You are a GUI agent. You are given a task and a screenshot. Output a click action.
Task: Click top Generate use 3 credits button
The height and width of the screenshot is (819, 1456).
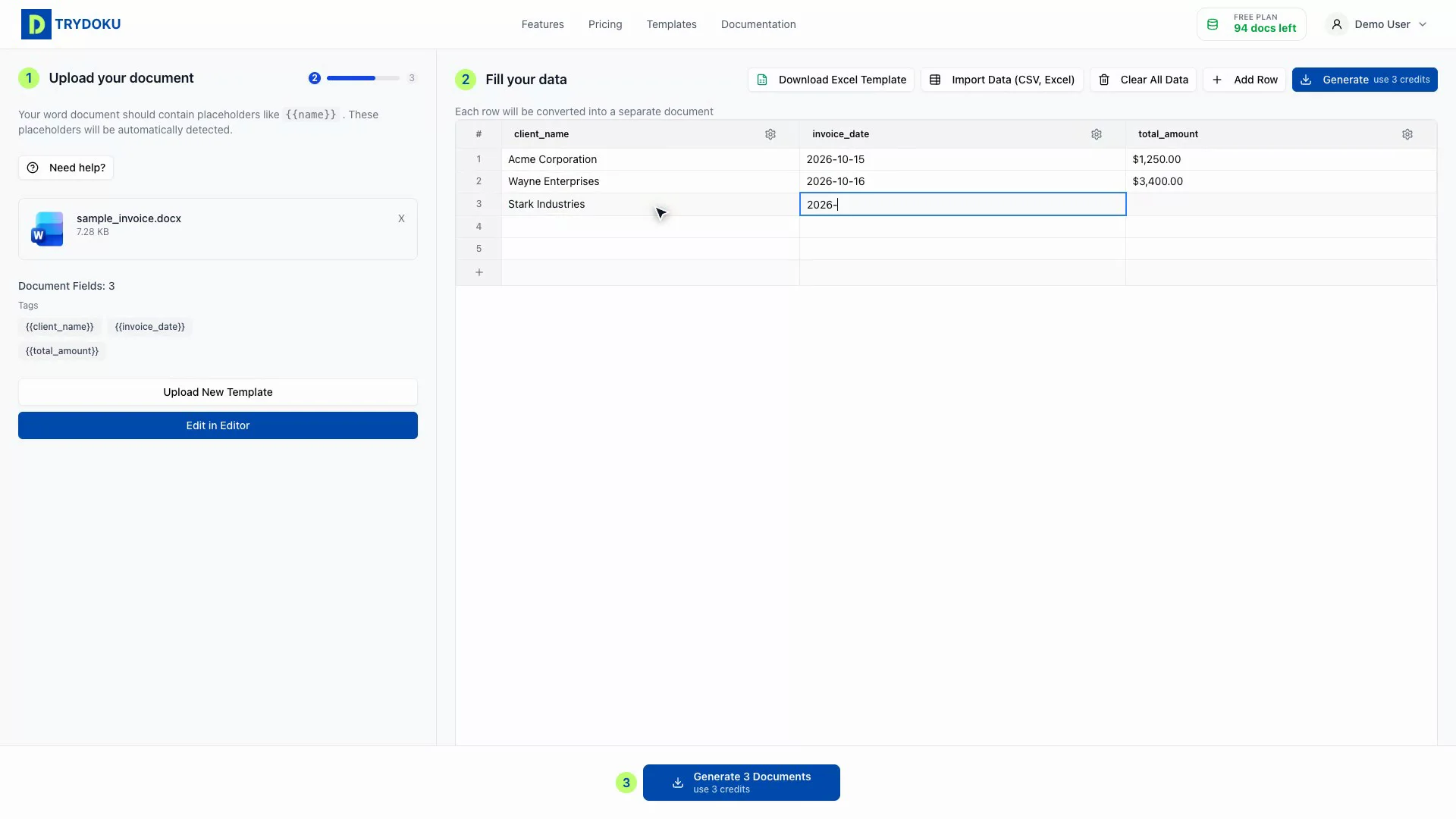[x=1364, y=80]
